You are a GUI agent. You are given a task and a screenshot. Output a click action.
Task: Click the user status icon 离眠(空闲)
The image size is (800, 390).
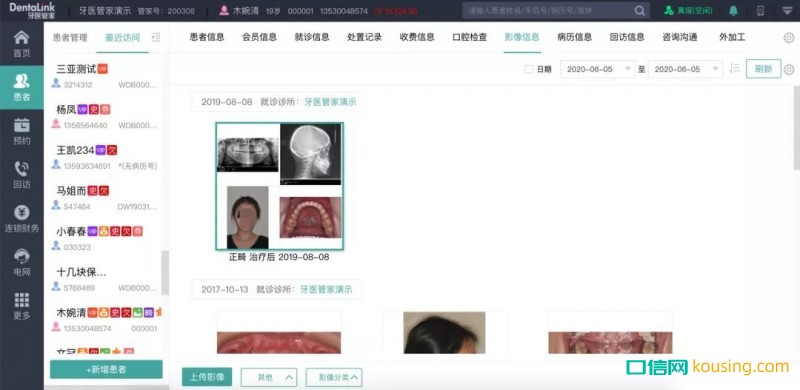pyautogui.click(x=668, y=11)
